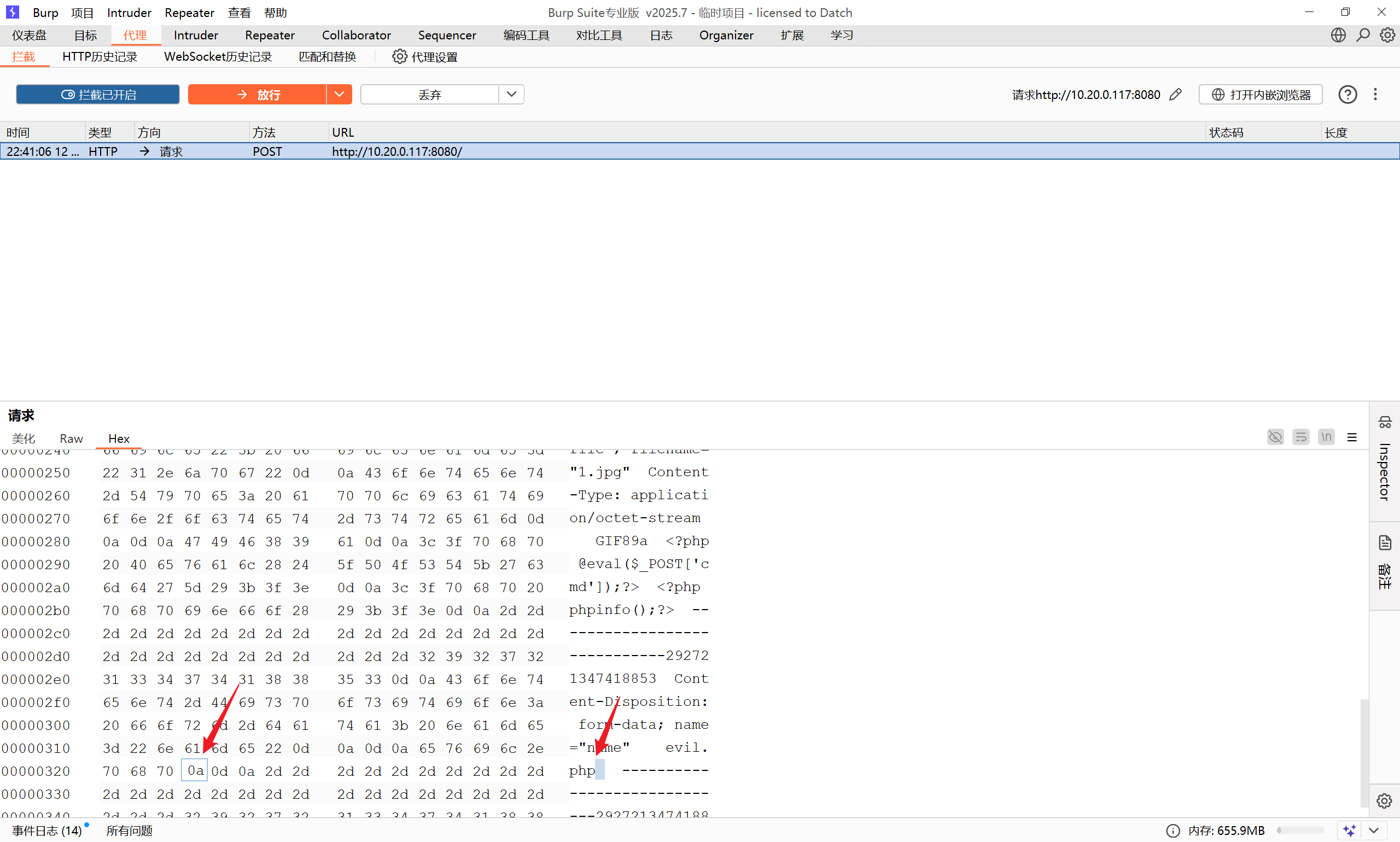Screen dimensions: 1400x842
Task: Click the search magnifier icon in top bar
Action: pyautogui.click(x=1363, y=35)
